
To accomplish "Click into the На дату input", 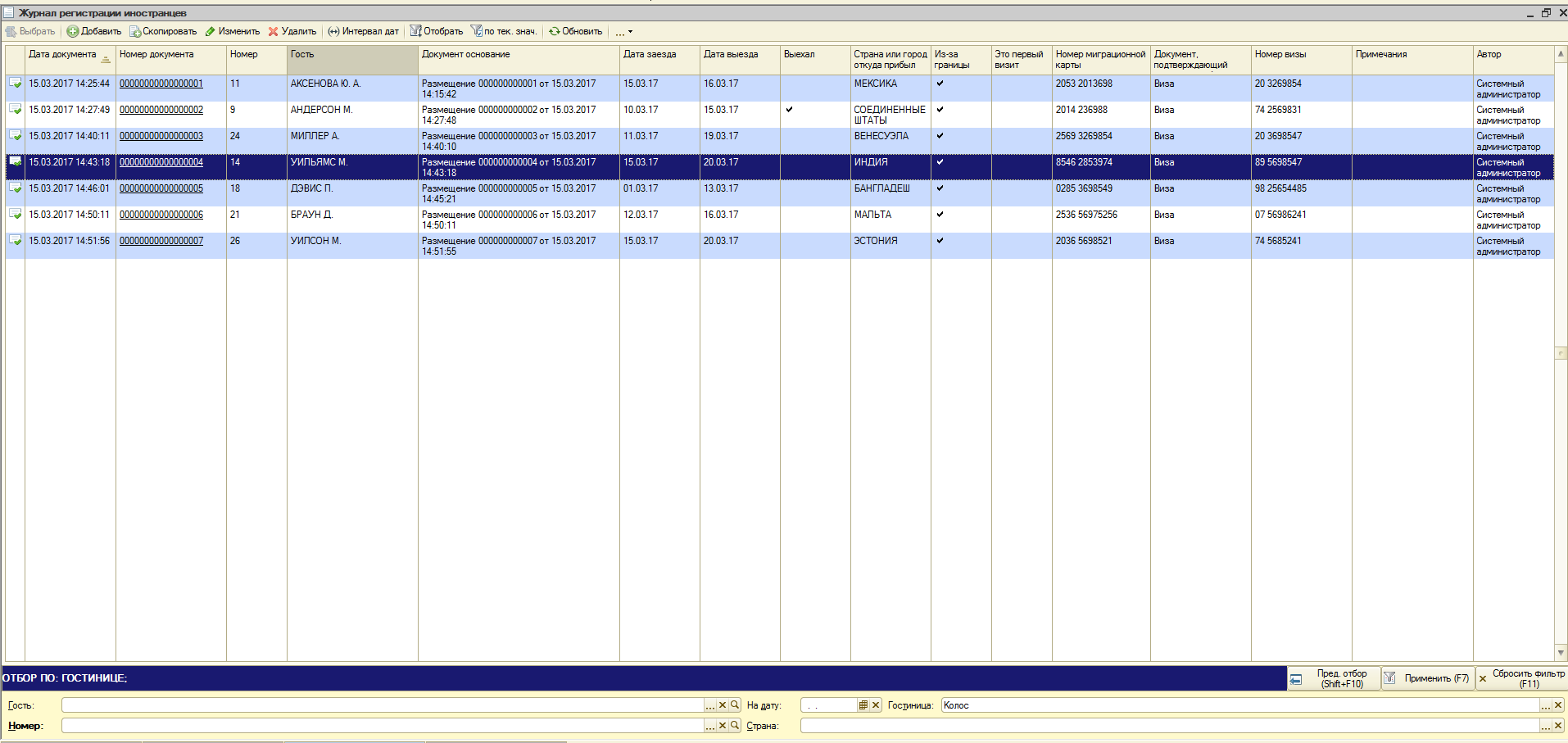I will click(x=828, y=704).
